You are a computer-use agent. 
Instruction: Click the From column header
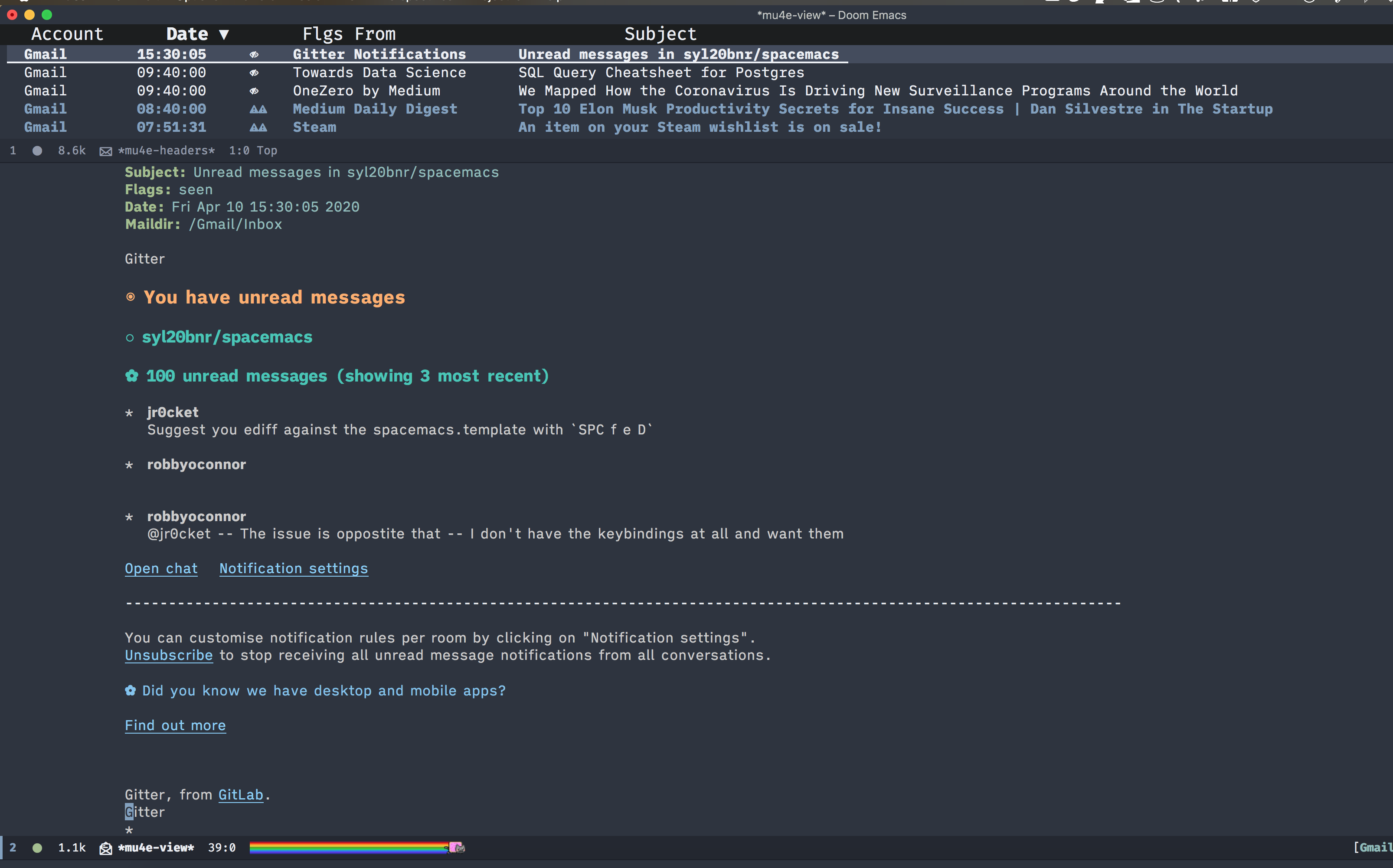pos(375,34)
